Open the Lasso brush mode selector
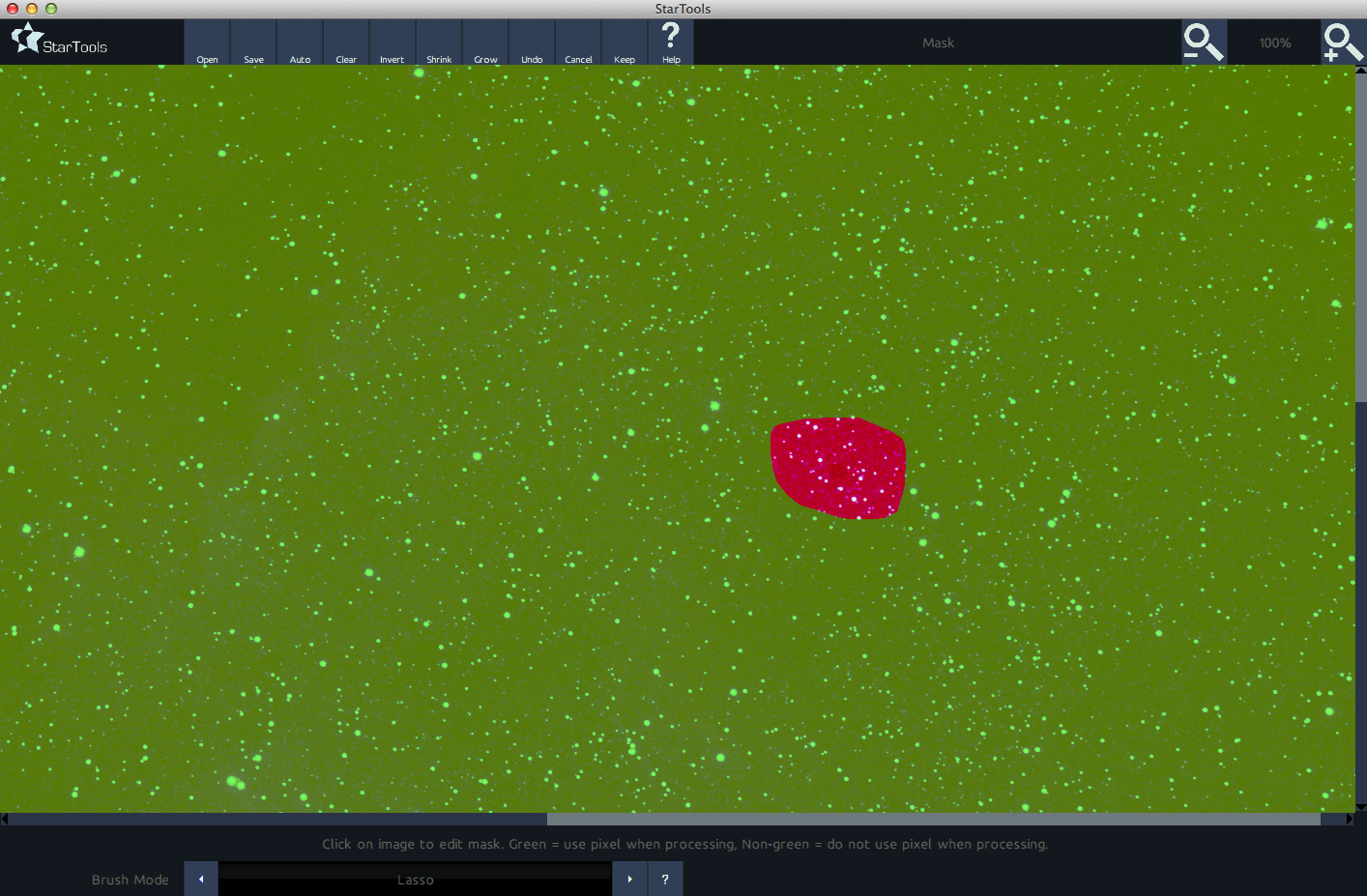The width and height of the screenshot is (1367, 896). click(x=416, y=879)
